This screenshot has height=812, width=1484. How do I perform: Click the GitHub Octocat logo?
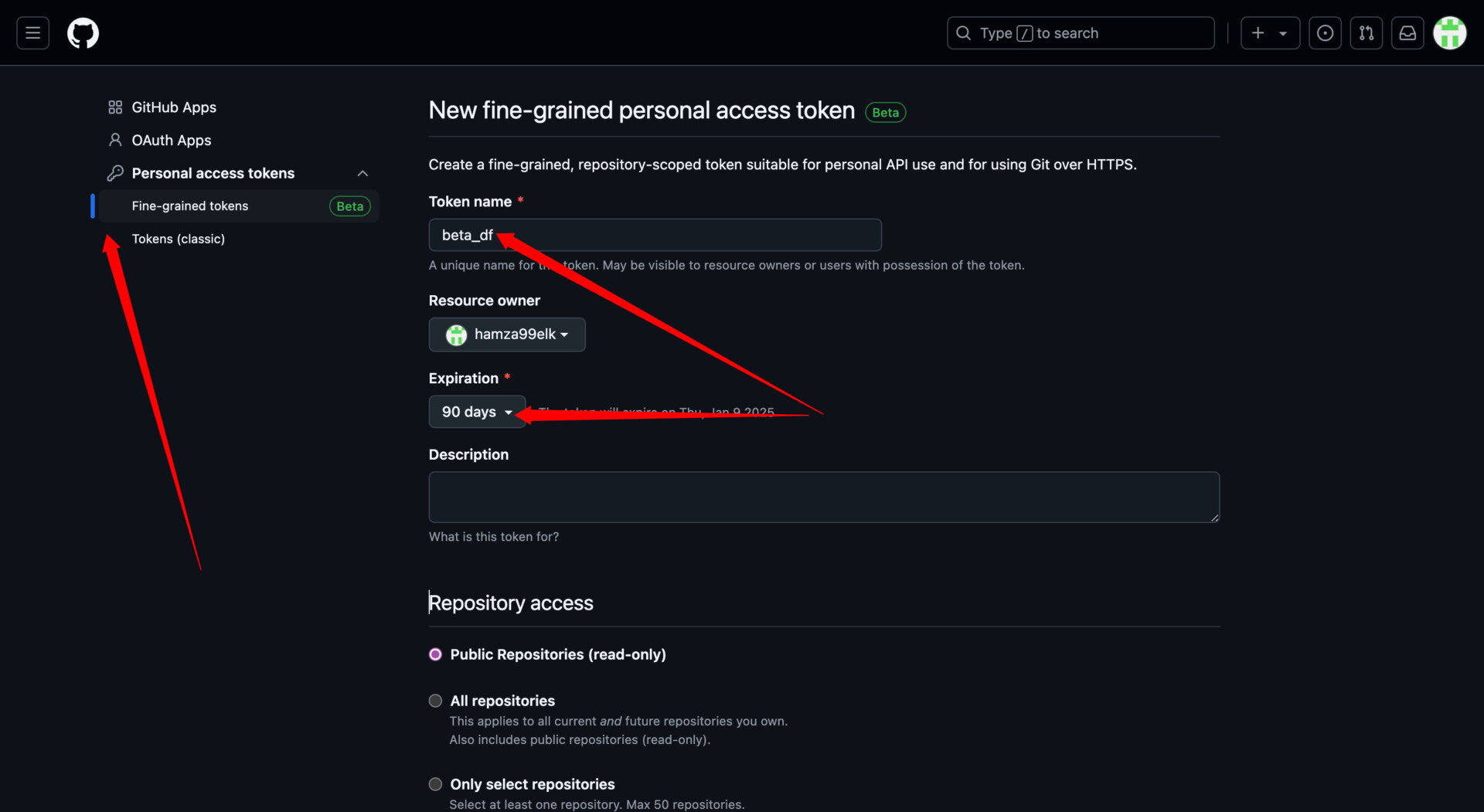pyautogui.click(x=83, y=33)
